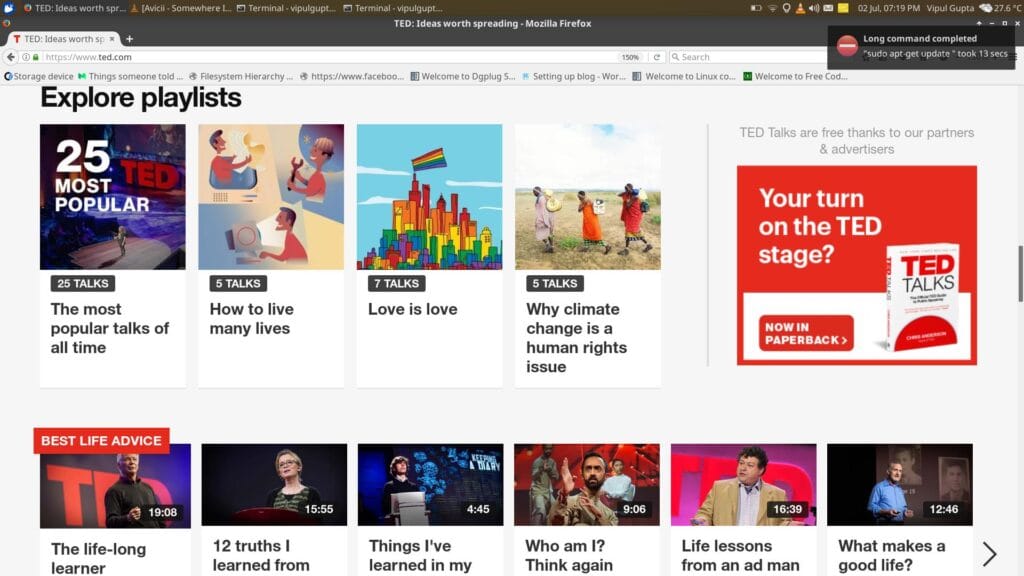Click Things I've learned in my title
Image resolution: width=1024 pixels, height=576 pixels.
click(420, 555)
